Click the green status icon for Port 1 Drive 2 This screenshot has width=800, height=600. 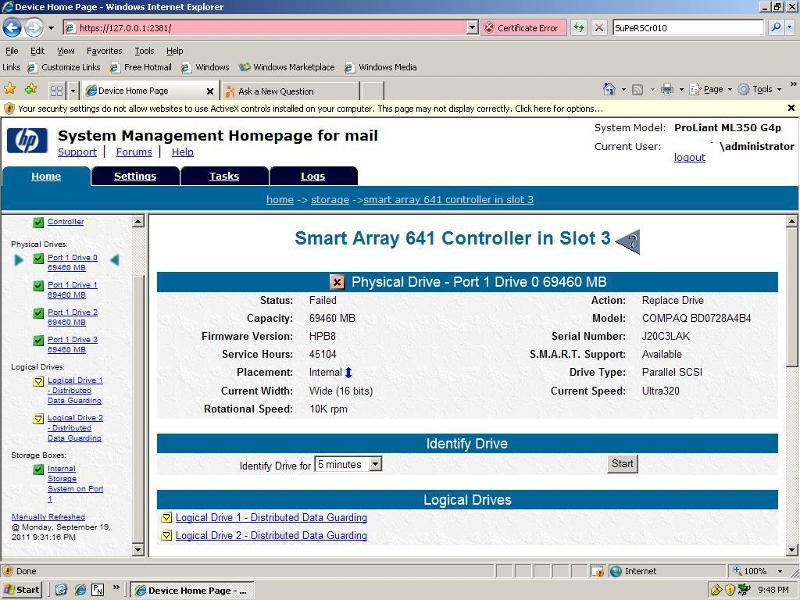38,313
